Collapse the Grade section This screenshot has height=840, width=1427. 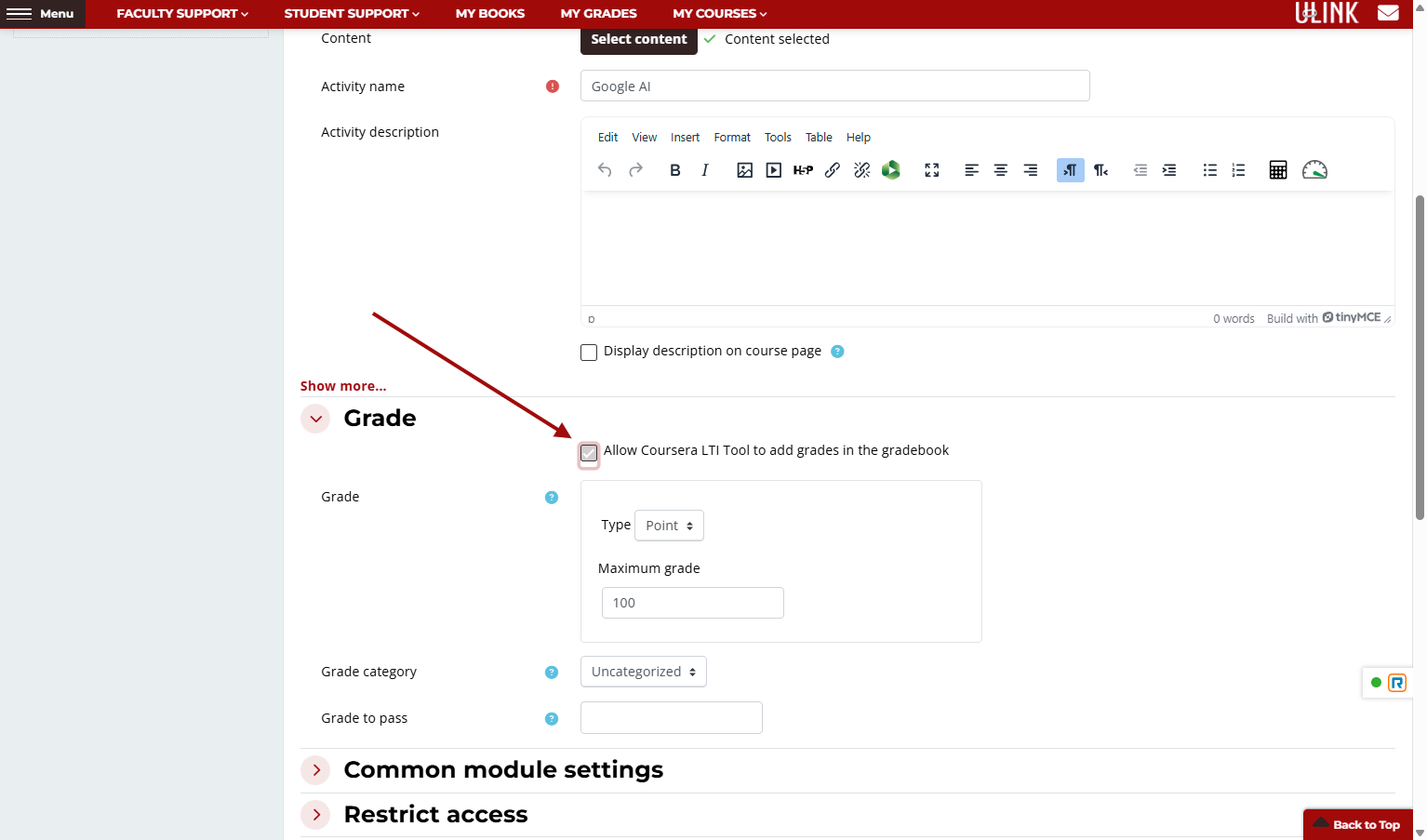pyautogui.click(x=316, y=419)
